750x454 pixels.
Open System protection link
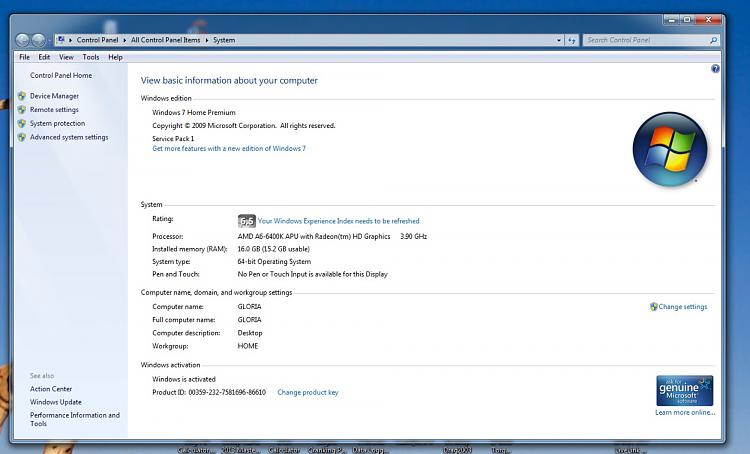coord(57,123)
